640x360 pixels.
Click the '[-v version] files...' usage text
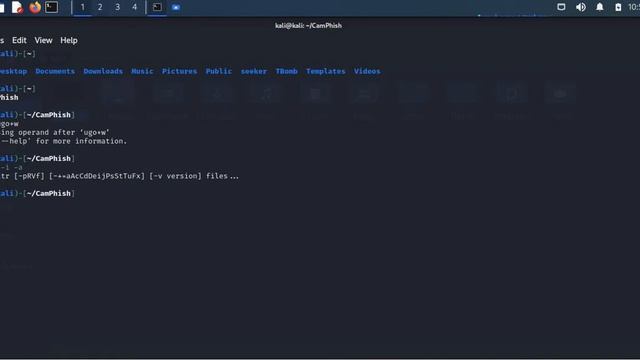[x=194, y=176]
